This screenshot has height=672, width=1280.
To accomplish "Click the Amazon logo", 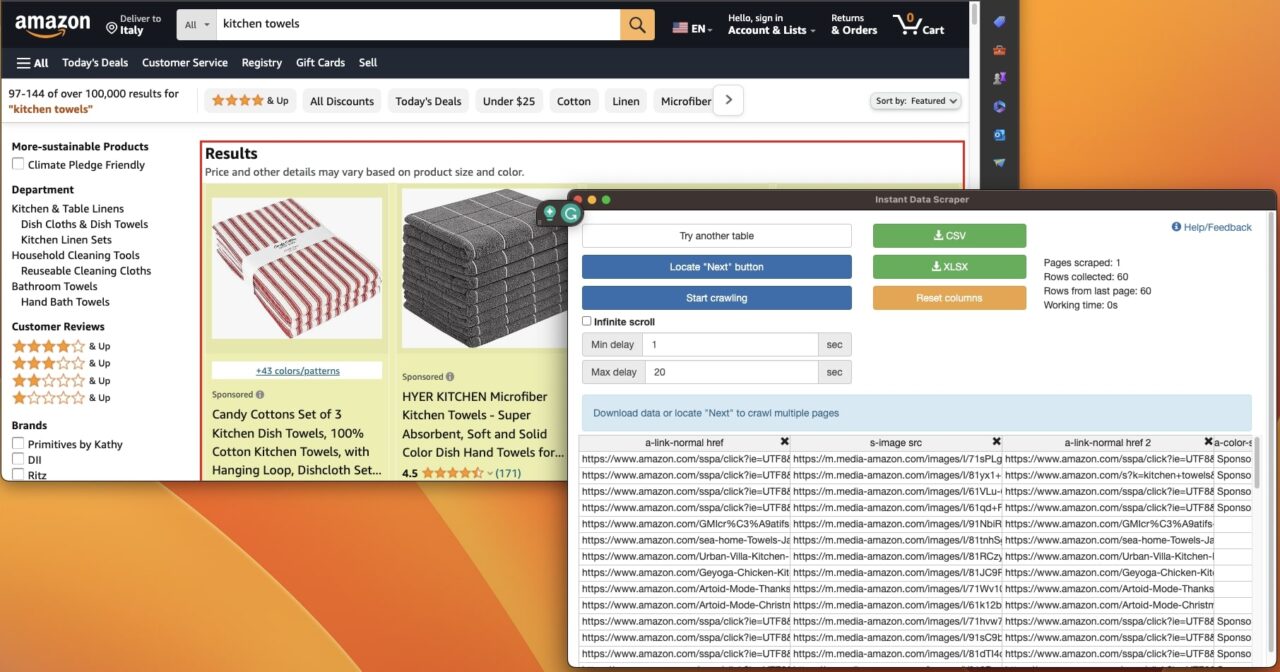I will pos(53,25).
